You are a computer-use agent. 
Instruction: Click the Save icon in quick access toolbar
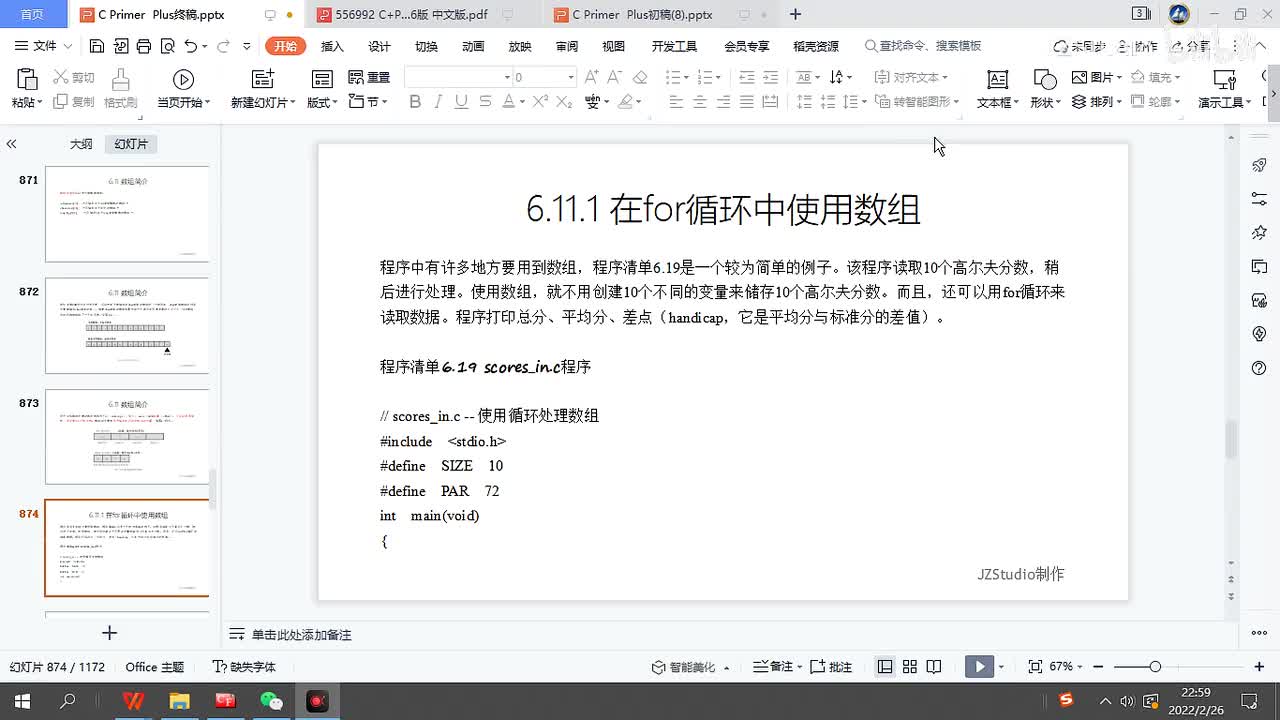coord(97,46)
